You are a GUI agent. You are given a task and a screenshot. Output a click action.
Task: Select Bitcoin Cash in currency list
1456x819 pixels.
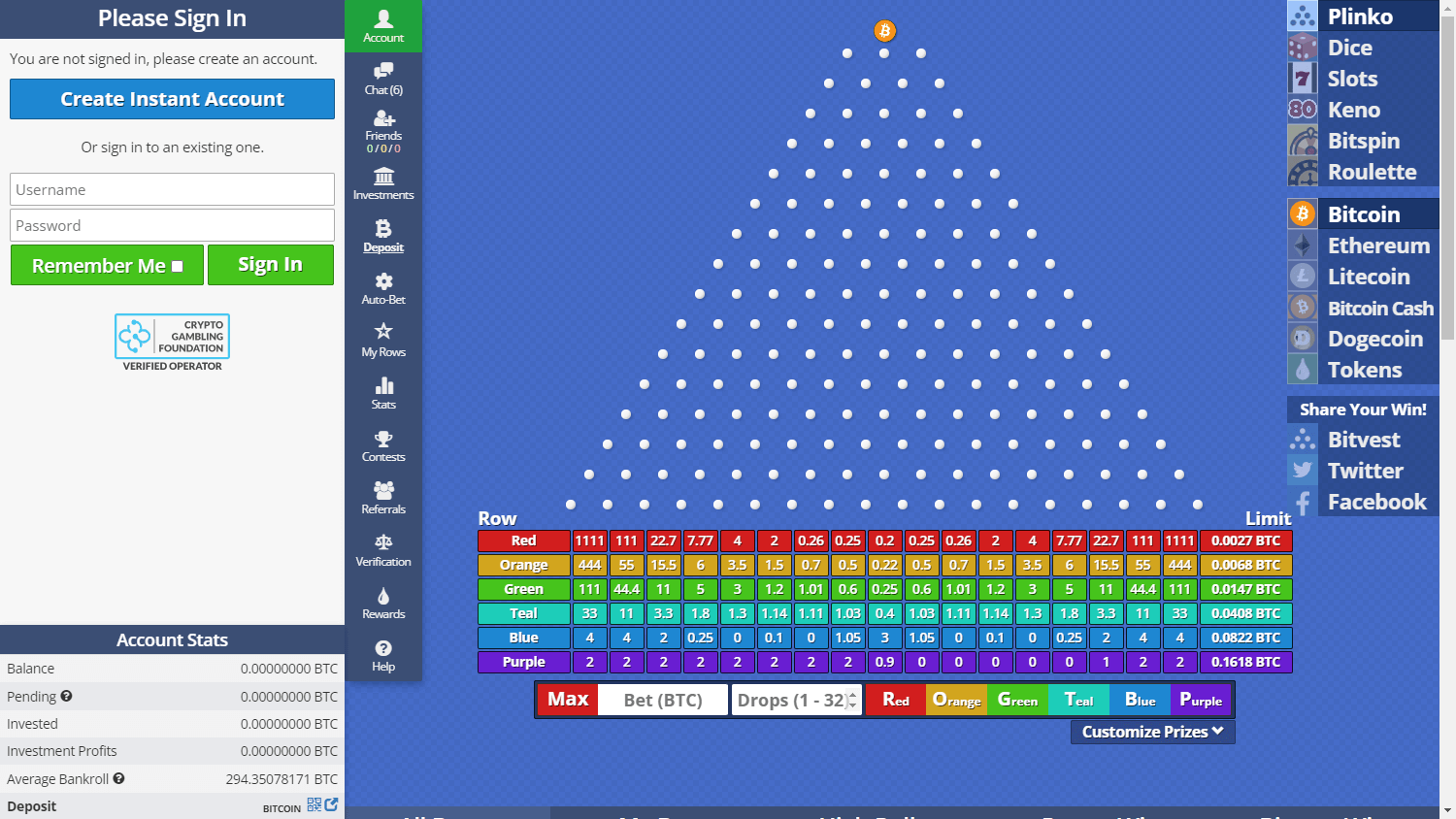tap(1364, 307)
